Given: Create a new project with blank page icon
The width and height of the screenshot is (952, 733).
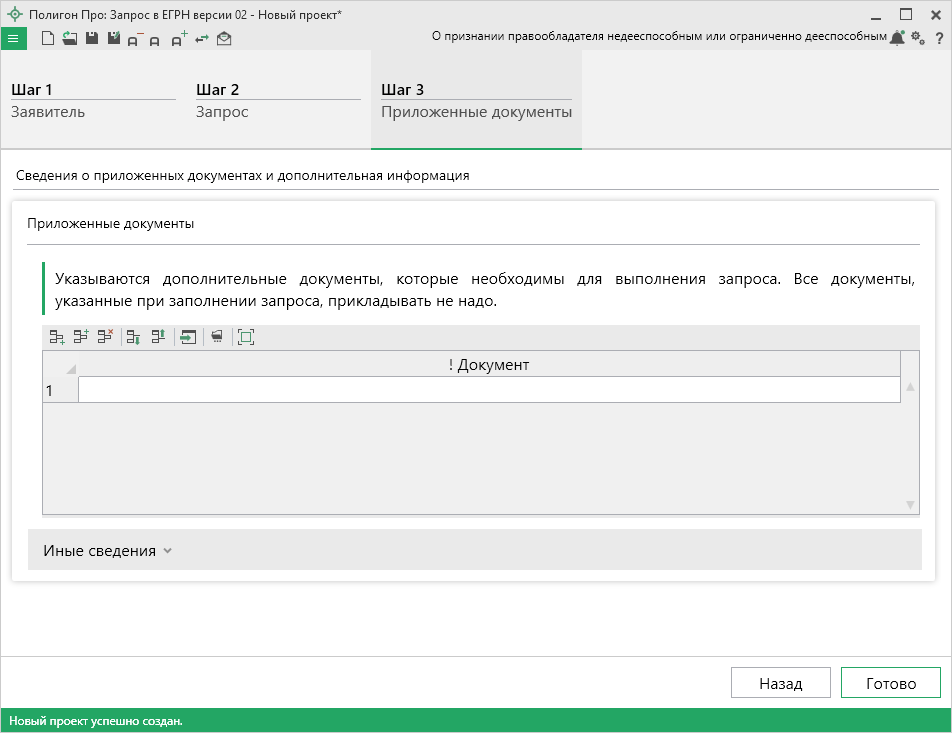Looking at the screenshot, I should pyautogui.click(x=47, y=38).
